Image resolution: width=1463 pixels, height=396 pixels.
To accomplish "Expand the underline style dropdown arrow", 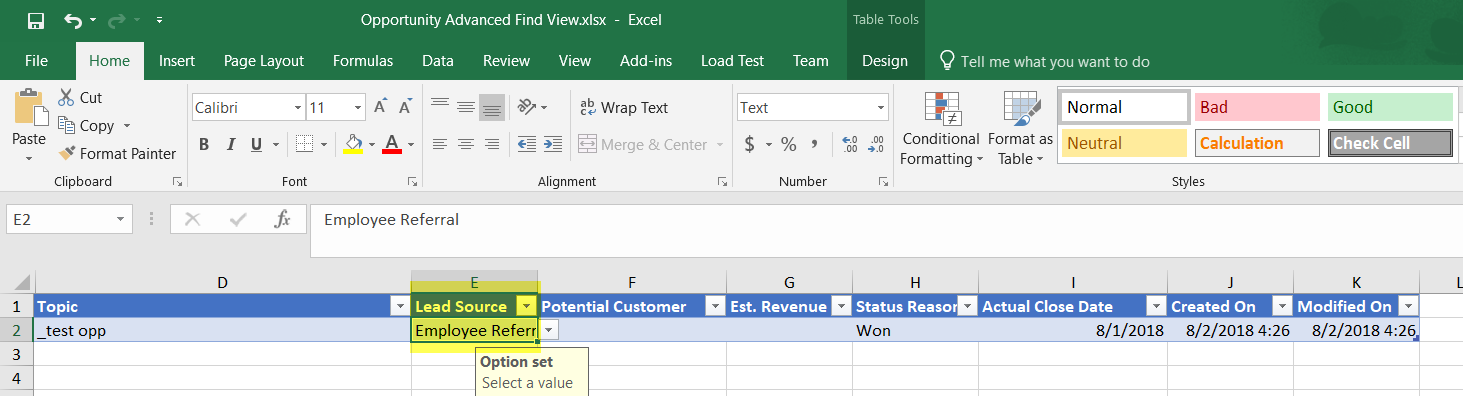I will point(276,145).
